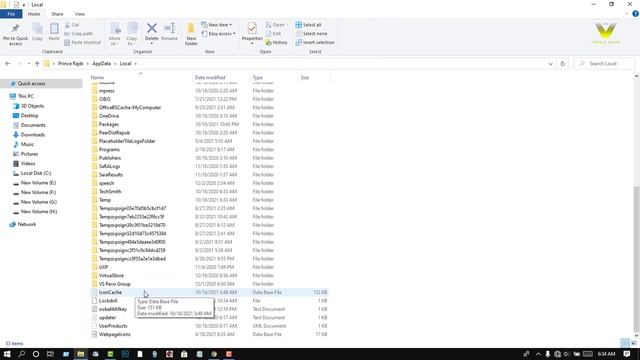Select This PC in navigation pane
The width and height of the screenshot is (640, 360).
[x=26, y=96]
